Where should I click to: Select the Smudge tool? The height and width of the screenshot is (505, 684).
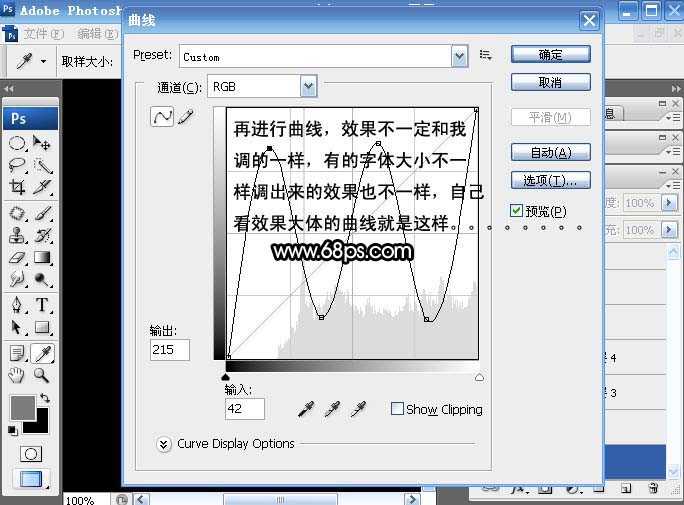pos(17,279)
